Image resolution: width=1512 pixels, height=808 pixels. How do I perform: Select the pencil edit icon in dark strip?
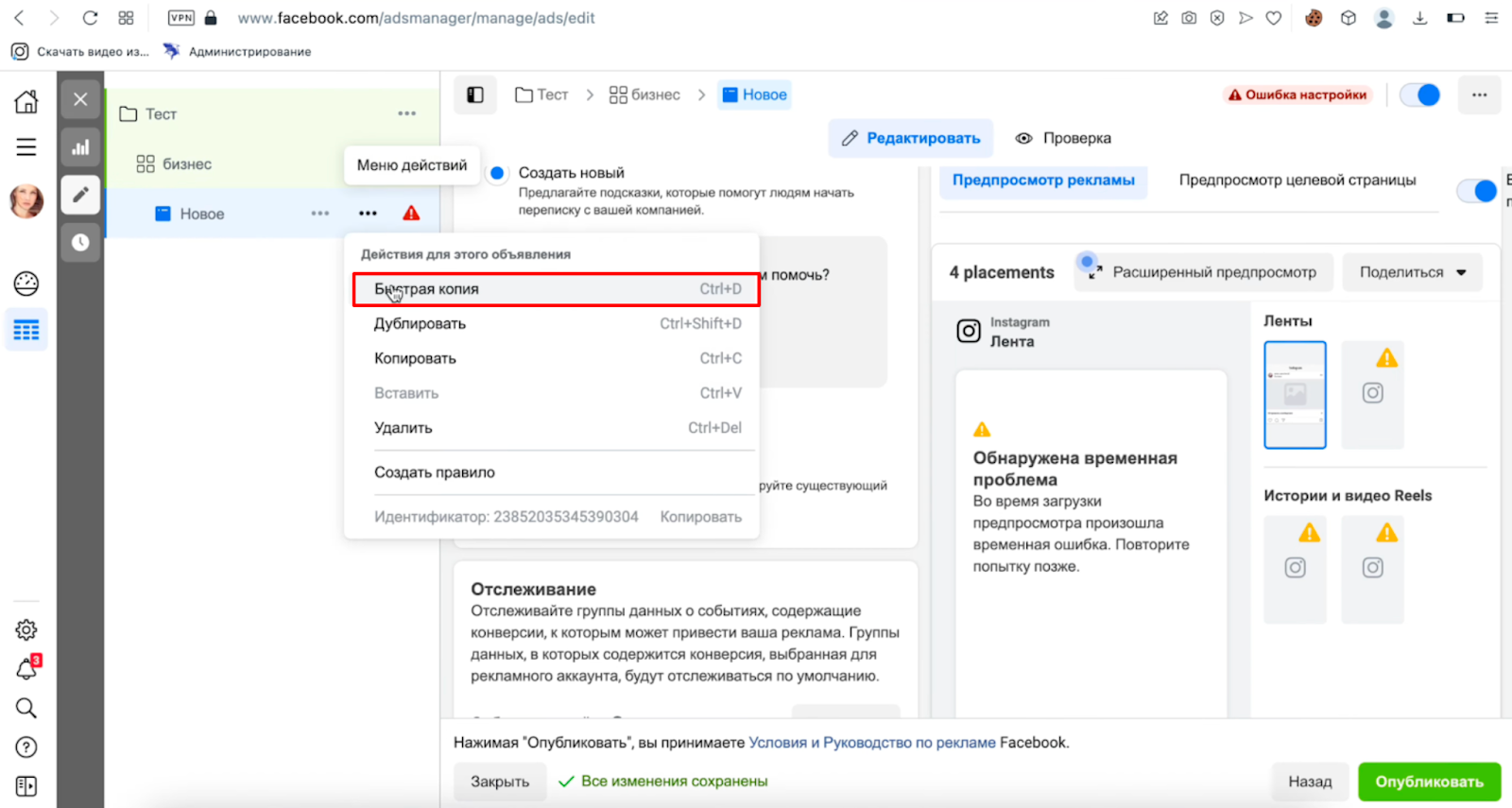(80, 195)
